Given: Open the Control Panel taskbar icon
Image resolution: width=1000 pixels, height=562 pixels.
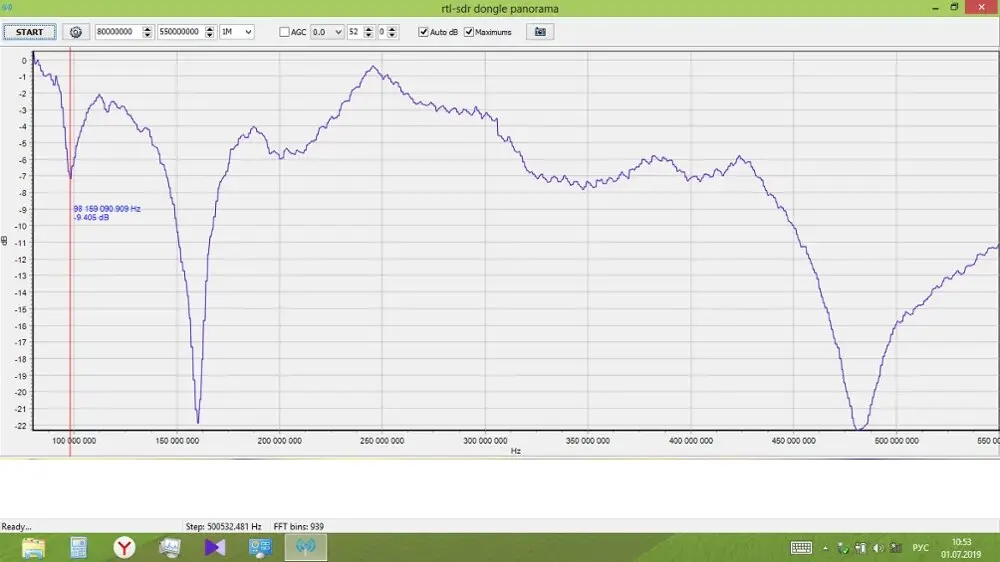Looking at the screenshot, I should coord(260,547).
